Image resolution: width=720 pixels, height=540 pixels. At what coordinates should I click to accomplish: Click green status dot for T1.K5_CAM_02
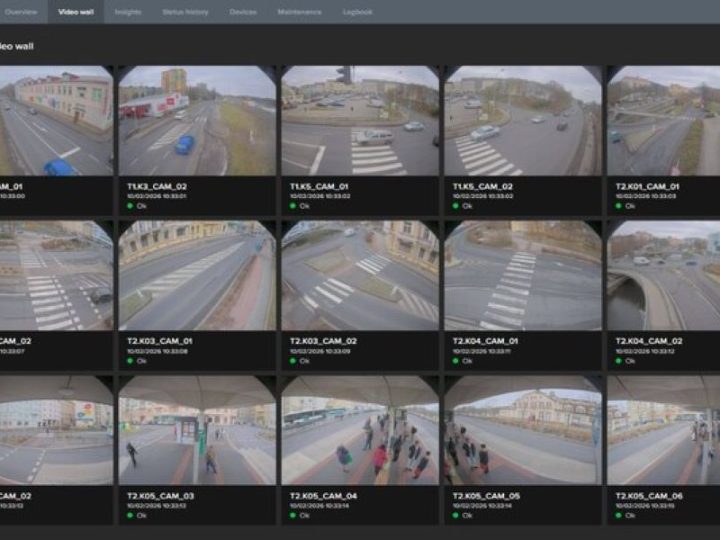(x=456, y=206)
